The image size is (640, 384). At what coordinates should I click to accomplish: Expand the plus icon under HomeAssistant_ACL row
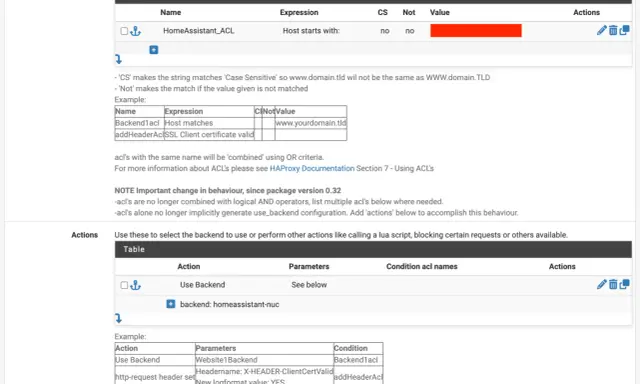153,50
